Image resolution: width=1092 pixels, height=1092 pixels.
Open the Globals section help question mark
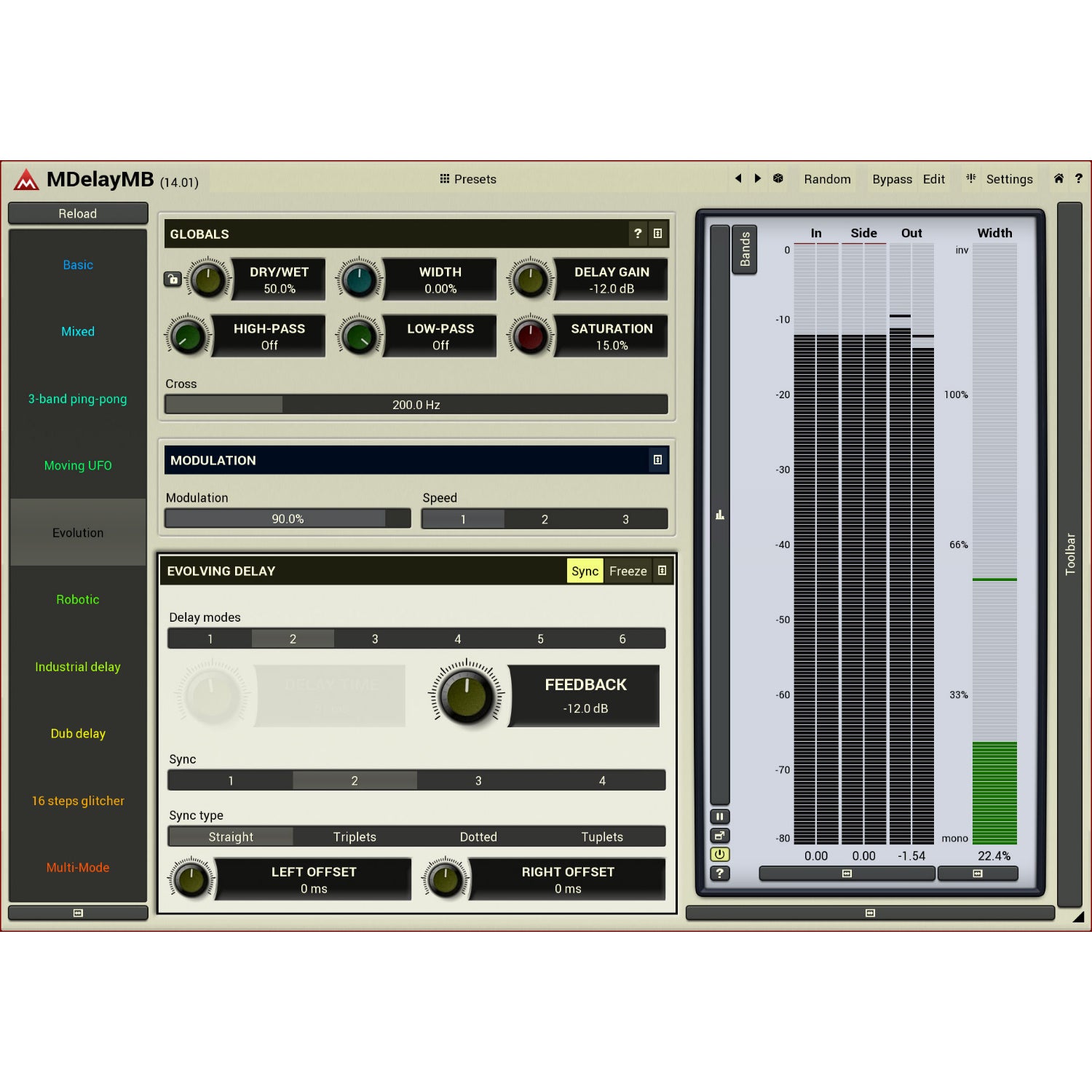pyautogui.click(x=638, y=234)
